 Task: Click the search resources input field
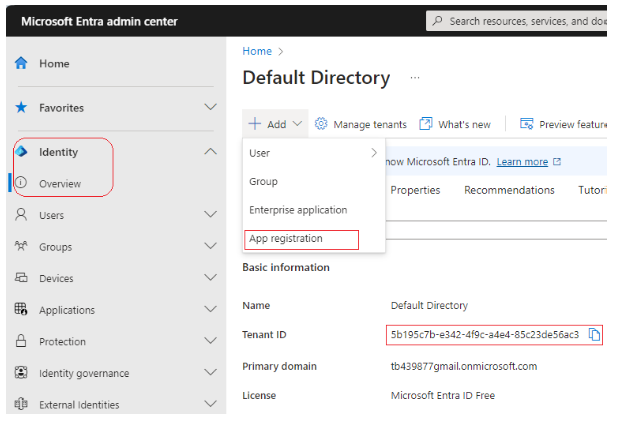(516, 21)
